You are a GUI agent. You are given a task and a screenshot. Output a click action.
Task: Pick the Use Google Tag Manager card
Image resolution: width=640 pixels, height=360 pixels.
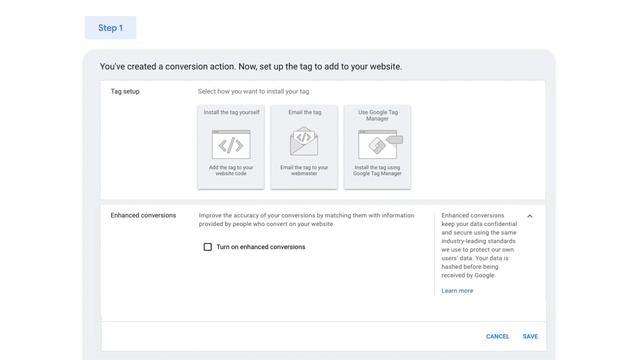[377, 147]
